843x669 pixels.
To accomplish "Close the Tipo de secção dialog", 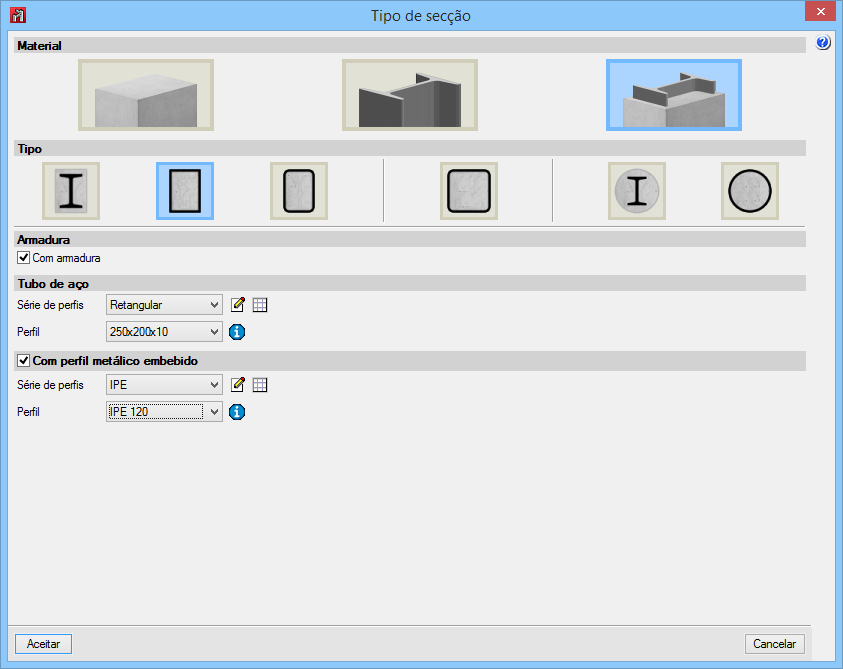I will tap(820, 11).
